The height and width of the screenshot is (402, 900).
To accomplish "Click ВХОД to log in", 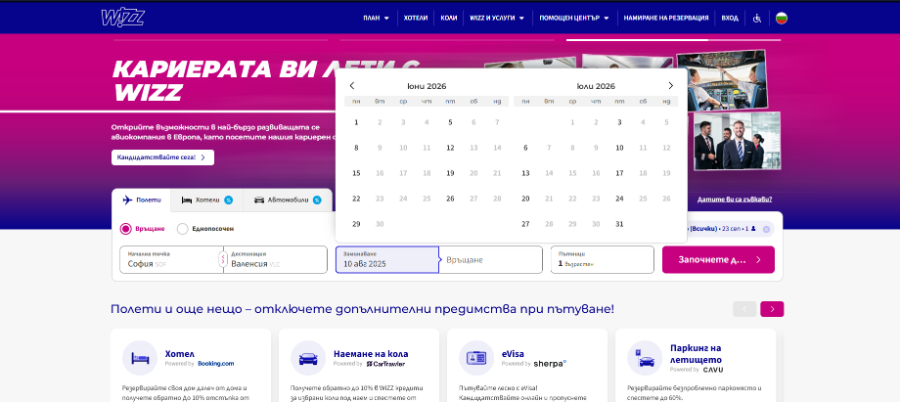I will (730, 18).
